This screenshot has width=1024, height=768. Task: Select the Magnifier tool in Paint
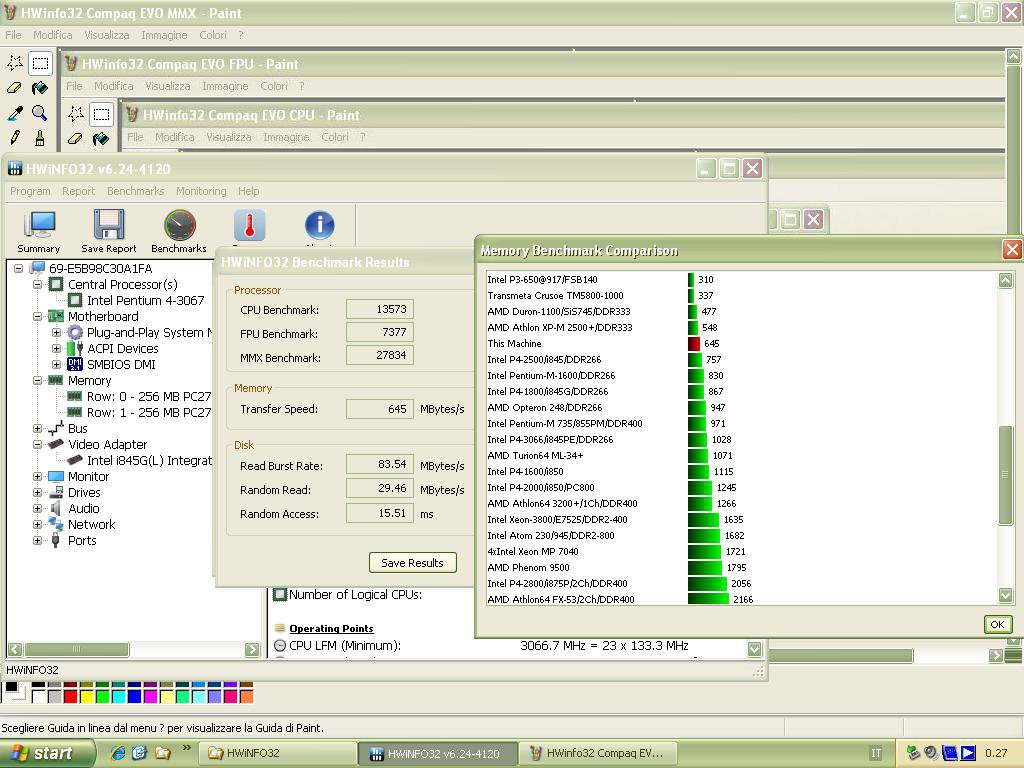tap(39, 113)
